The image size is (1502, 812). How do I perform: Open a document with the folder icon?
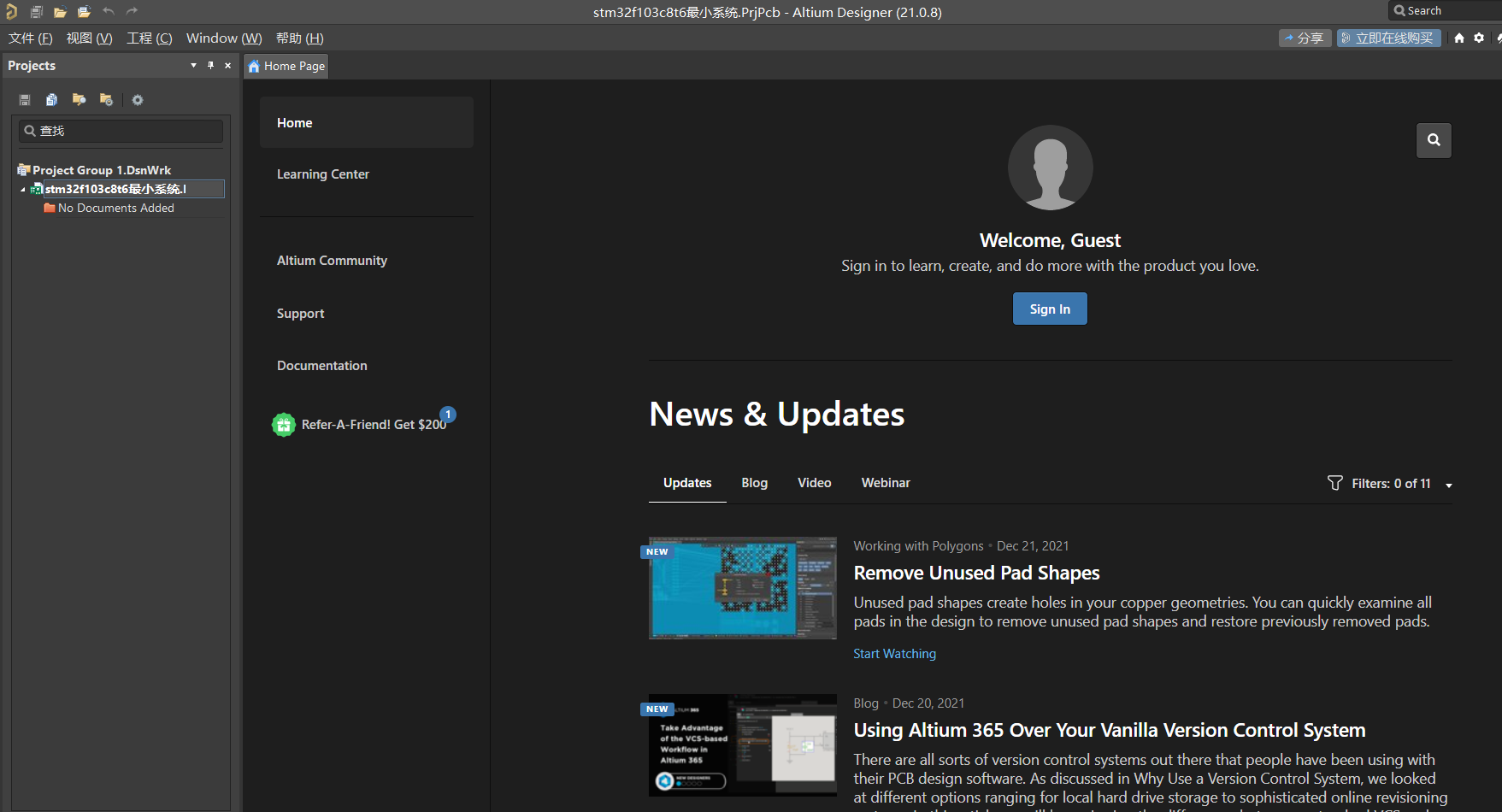[x=60, y=12]
